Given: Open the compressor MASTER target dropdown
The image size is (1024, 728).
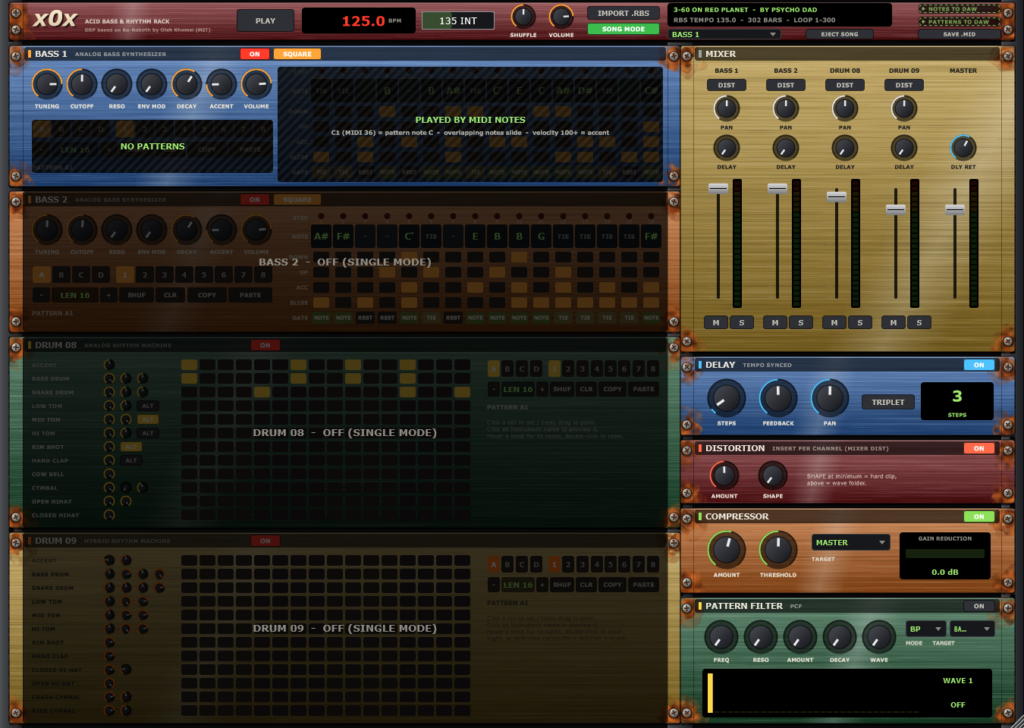Looking at the screenshot, I should (850, 543).
